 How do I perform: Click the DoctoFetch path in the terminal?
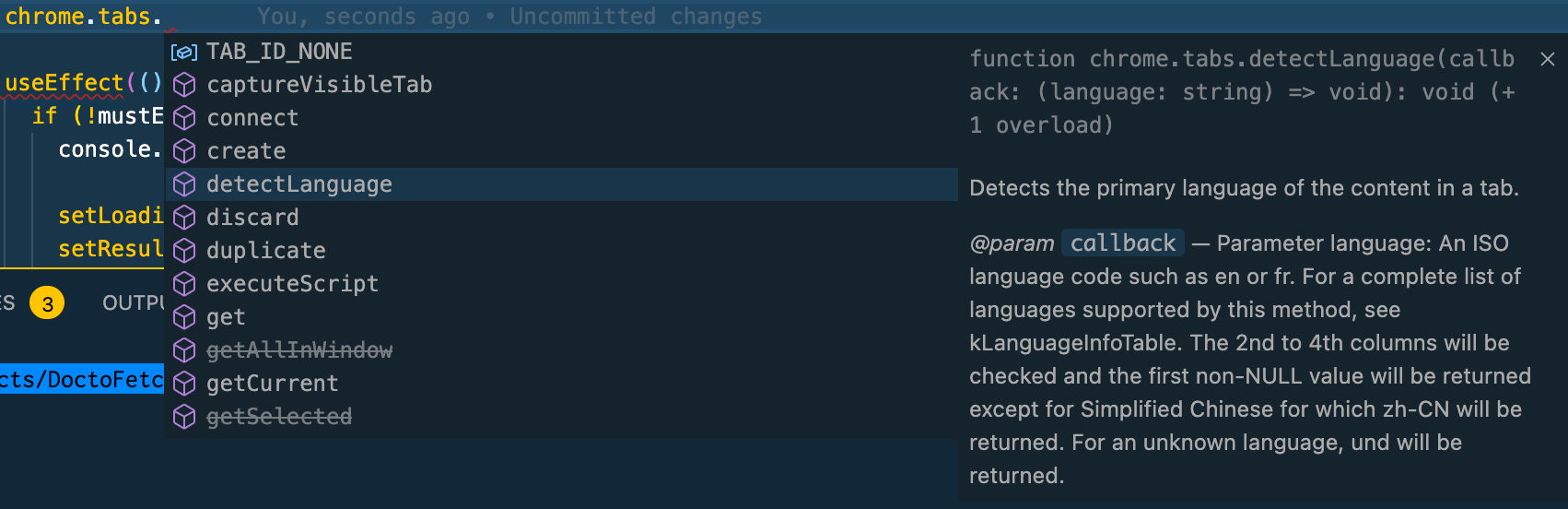tap(81, 379)
